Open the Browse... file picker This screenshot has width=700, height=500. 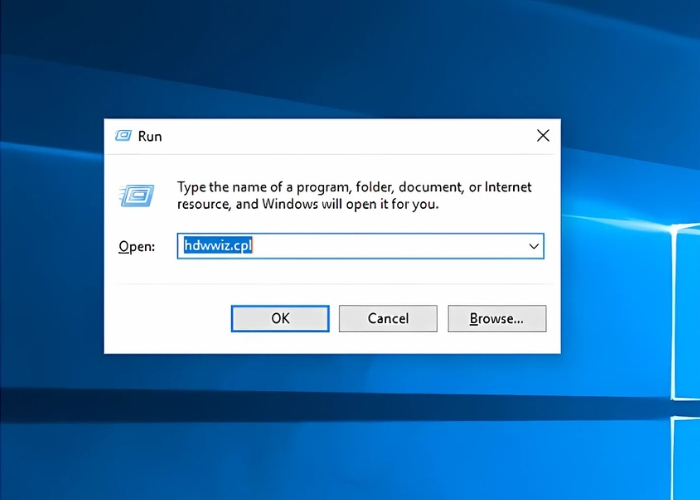pyautogui.click(x=496, y=319)
